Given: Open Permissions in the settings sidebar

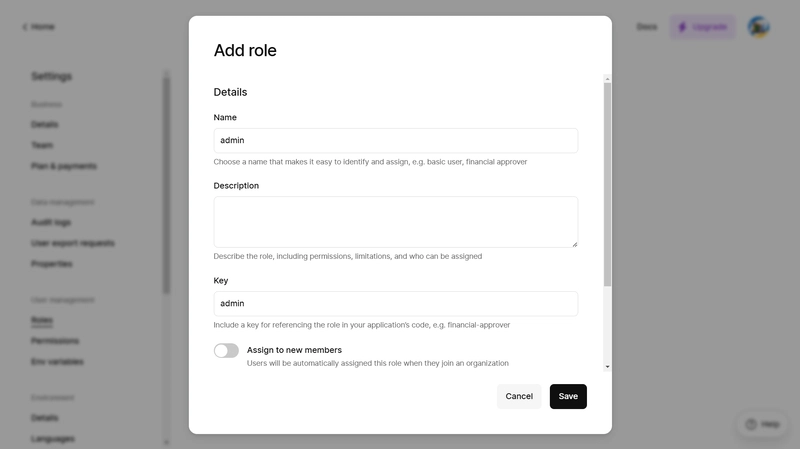Looking at the screenshot, I should click(55, 341).
